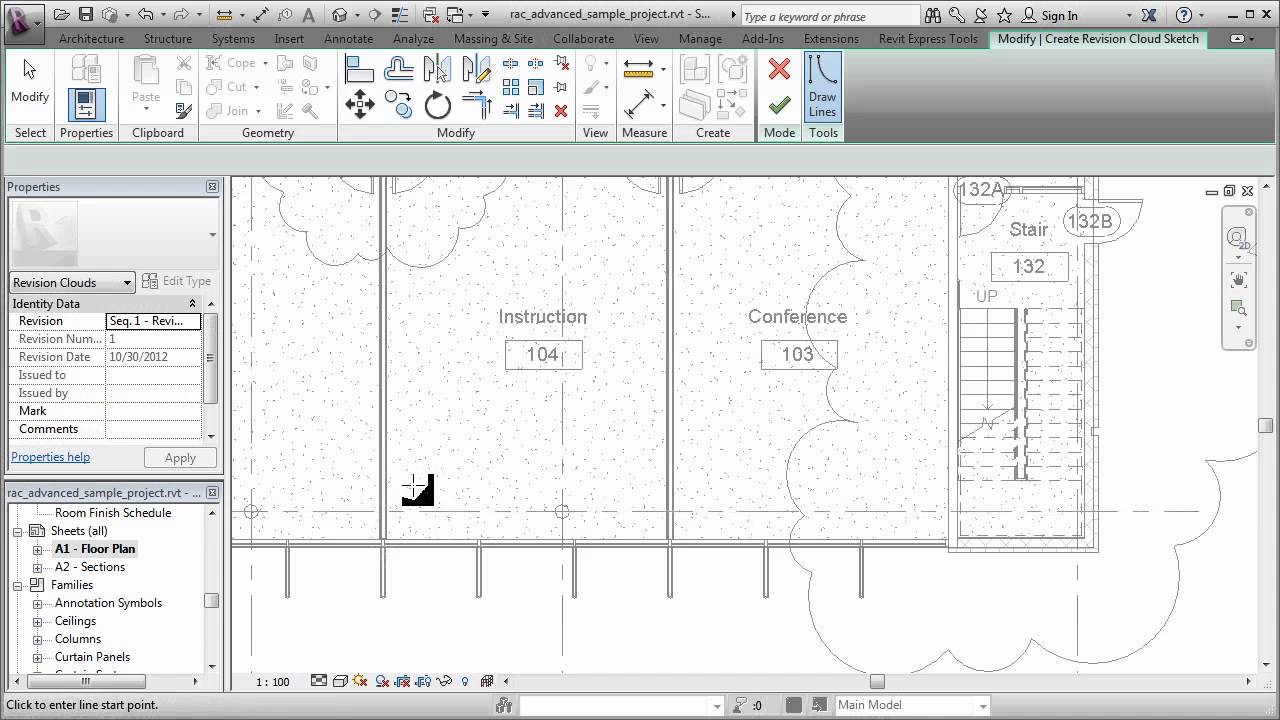Image resolution: width=1280 pixels, height=720 pixels.
Task: Open the Revision Clouds type selector dropdown
Action: (127, 282)
